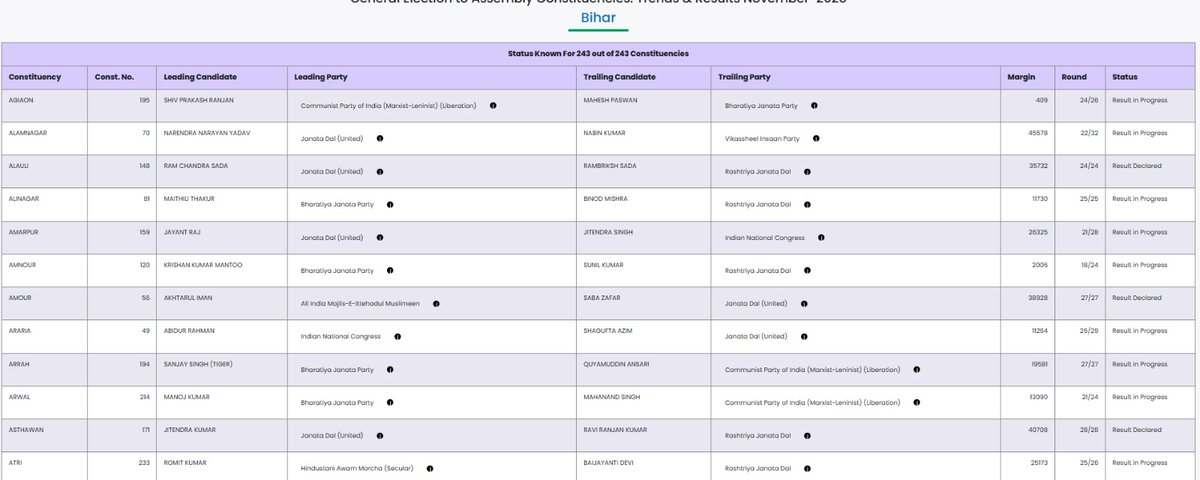Click candidate name AKHTARUL IMAN
Image resolution: width=1200 pixels, height=480 pixels.
(189, 298)
